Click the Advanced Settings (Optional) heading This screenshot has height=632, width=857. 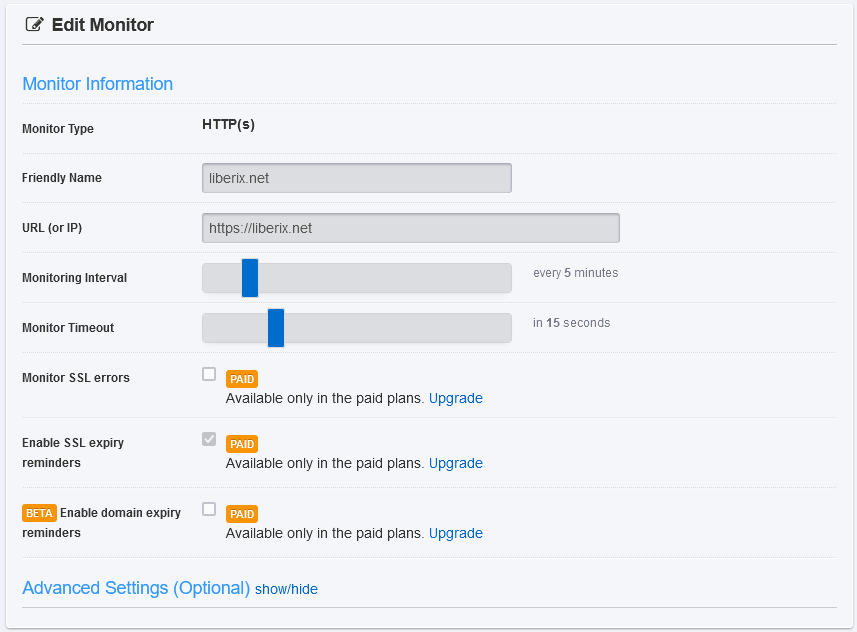tap(136, 588)
